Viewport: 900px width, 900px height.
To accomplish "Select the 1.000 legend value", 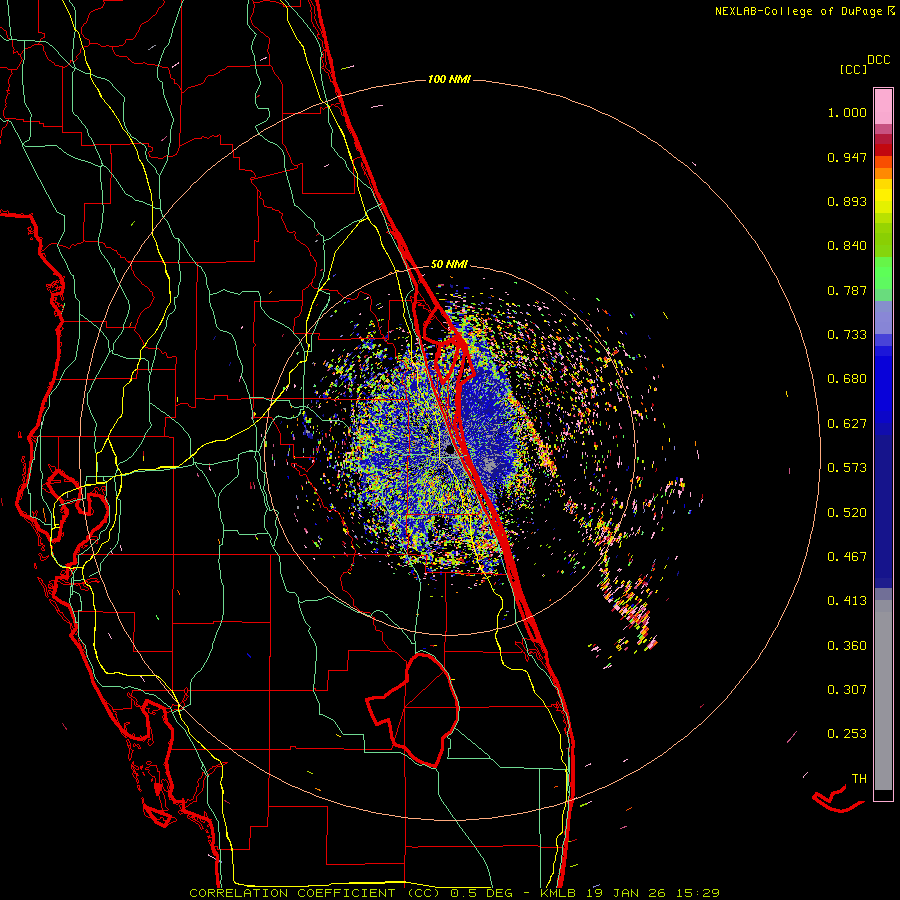I will tap(847, 112).
